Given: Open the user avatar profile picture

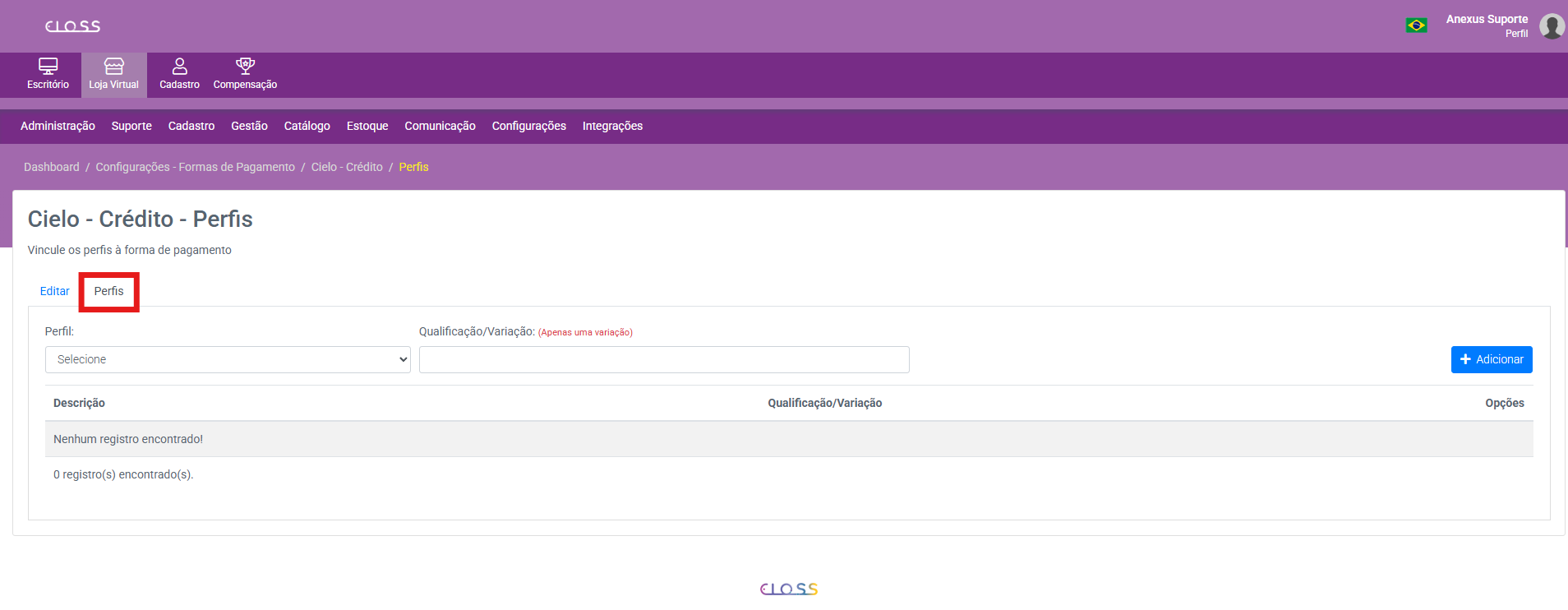Looking at the screenshot, I should [1551, 26].
